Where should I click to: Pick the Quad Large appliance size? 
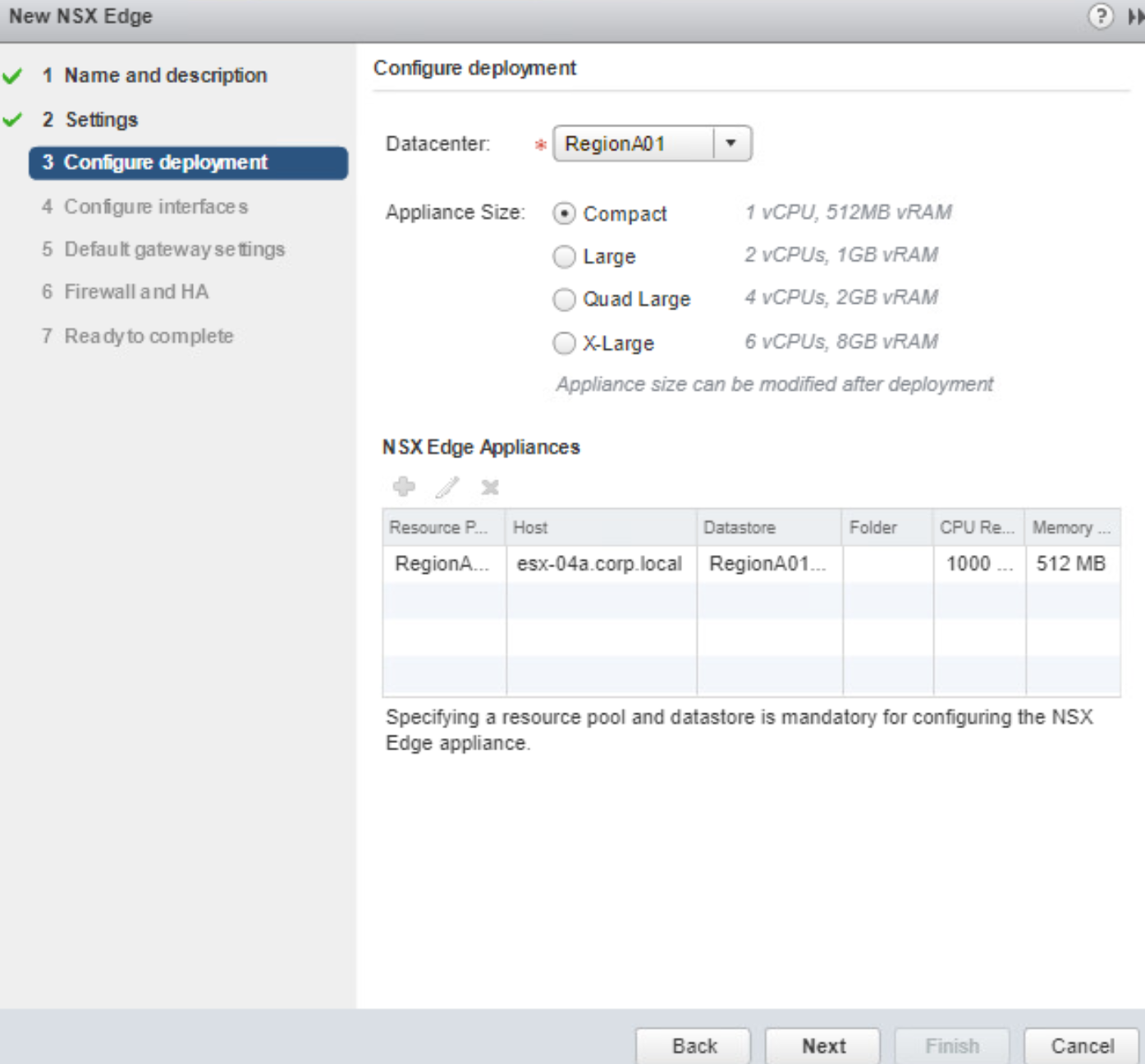[564, 300]
